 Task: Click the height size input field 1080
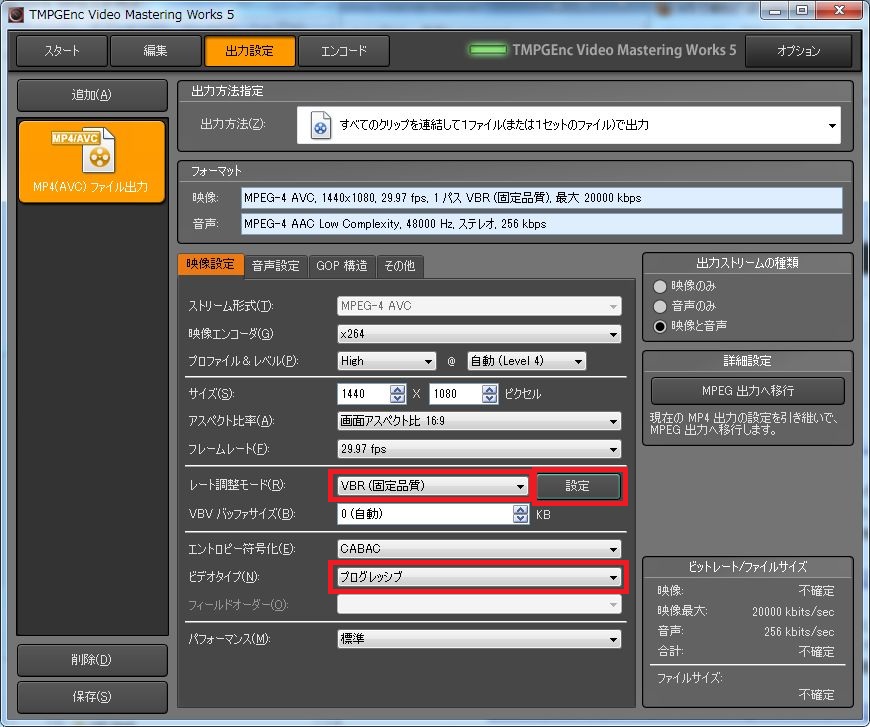(x=456, y=394)
